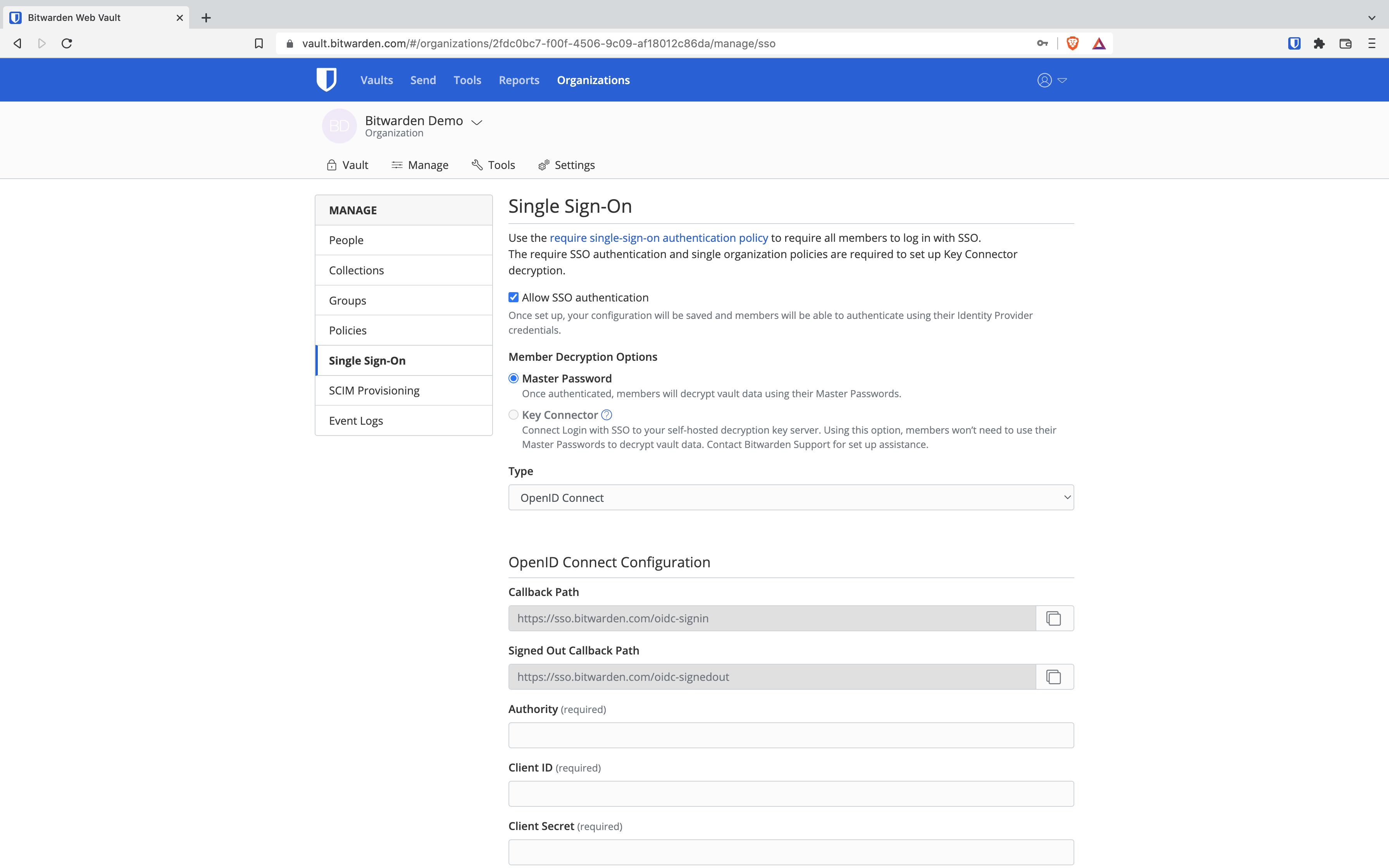Viewport: 1389px width, 868px height.
Task: Open Bitwarden browser extension icon
Action: [1294, 43]
